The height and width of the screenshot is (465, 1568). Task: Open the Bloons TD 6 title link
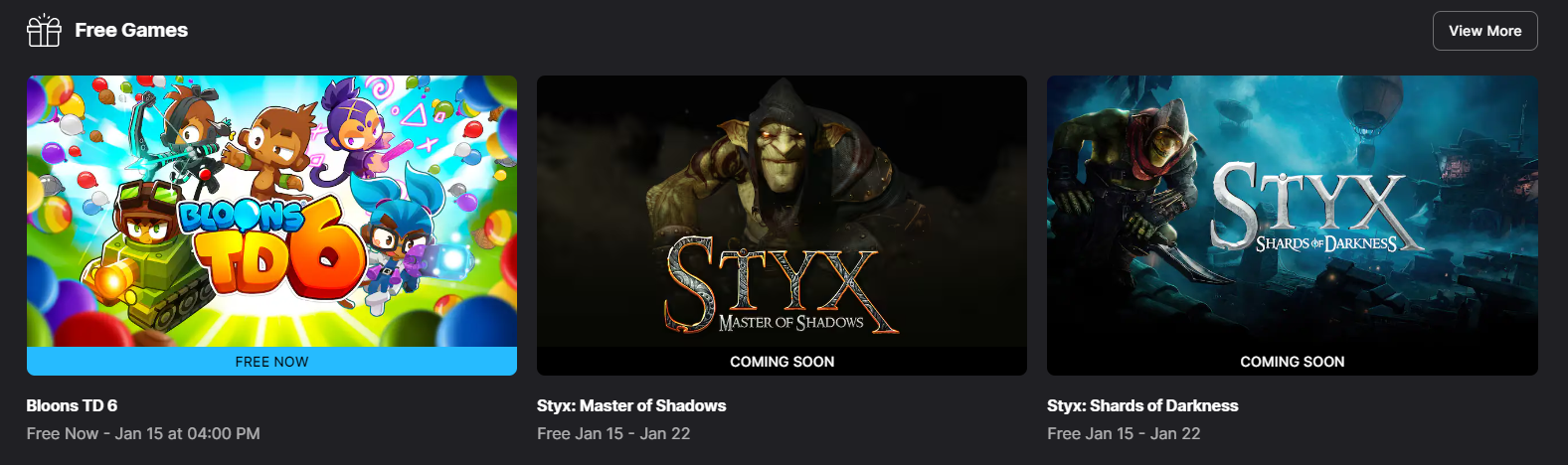coord(72,405)
